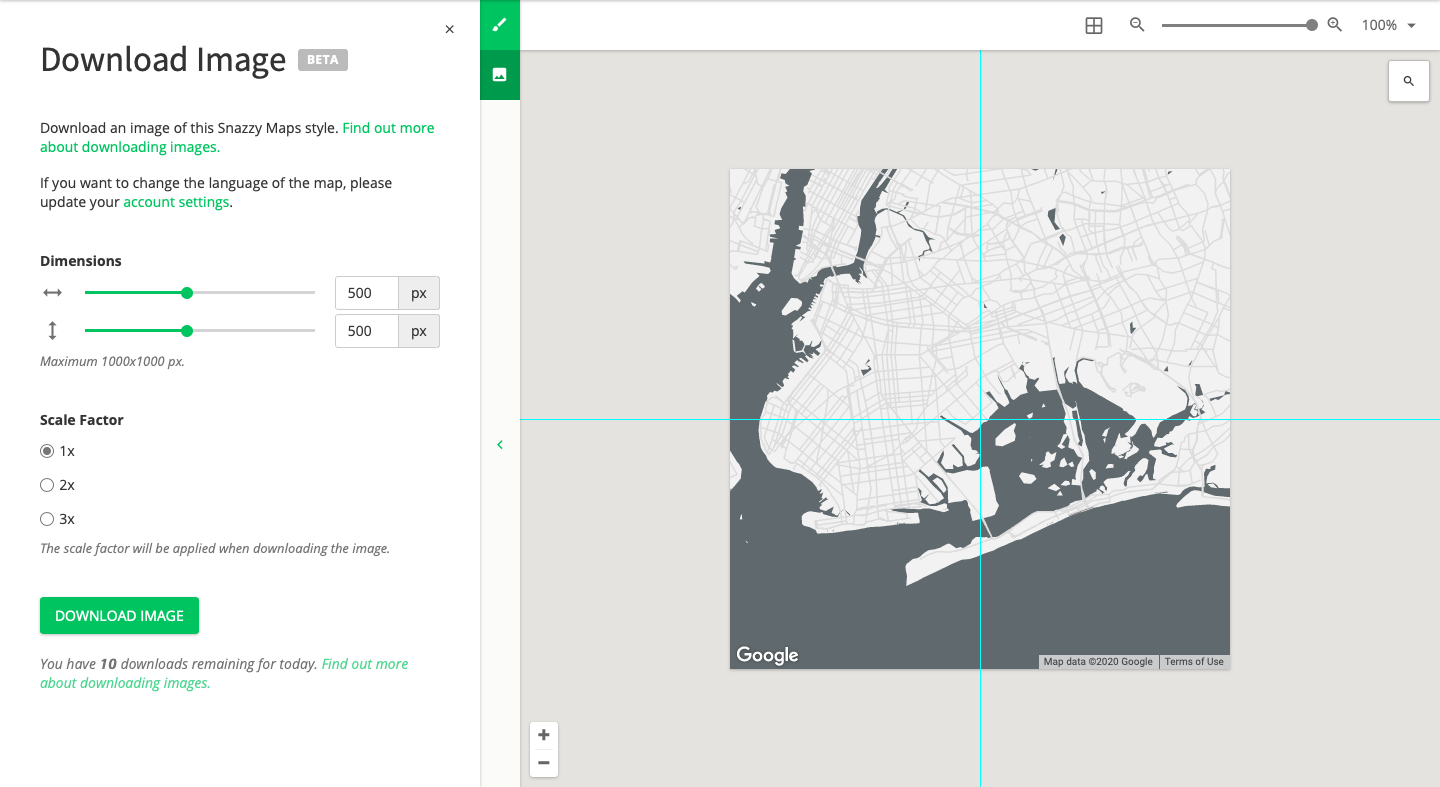The width and height of the screenshot is (1440, 787).
Task: Click the Google logo on the map
Action: pyautogui.click(x=767, y=655)
